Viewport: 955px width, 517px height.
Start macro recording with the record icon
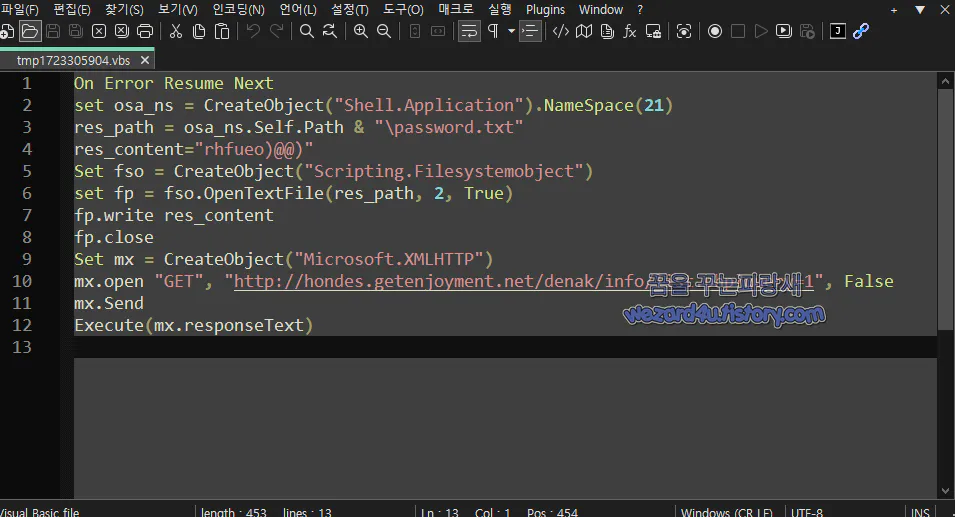tap(715, 31)
